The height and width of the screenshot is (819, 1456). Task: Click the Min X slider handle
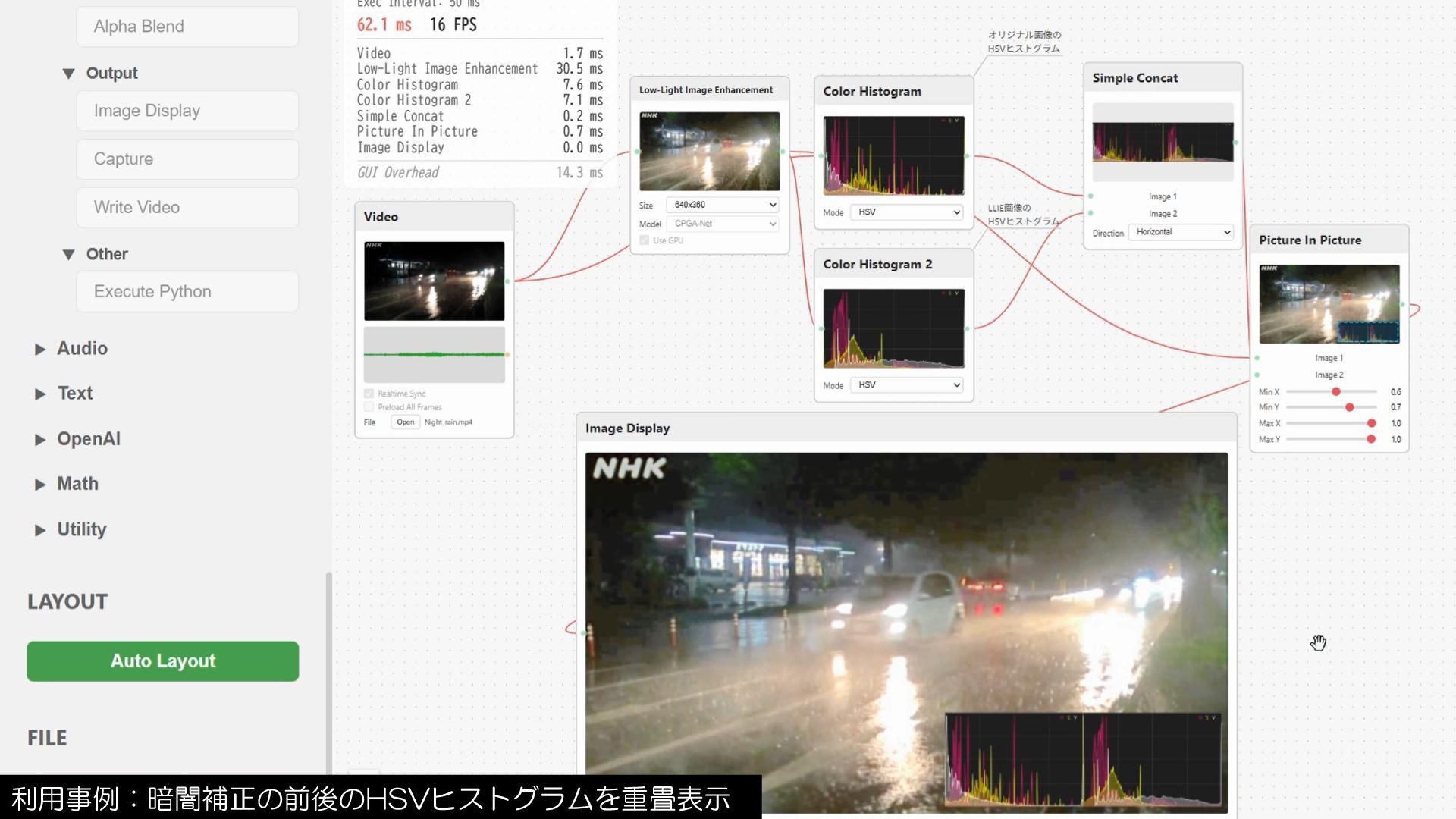[x=1336, y=392]
